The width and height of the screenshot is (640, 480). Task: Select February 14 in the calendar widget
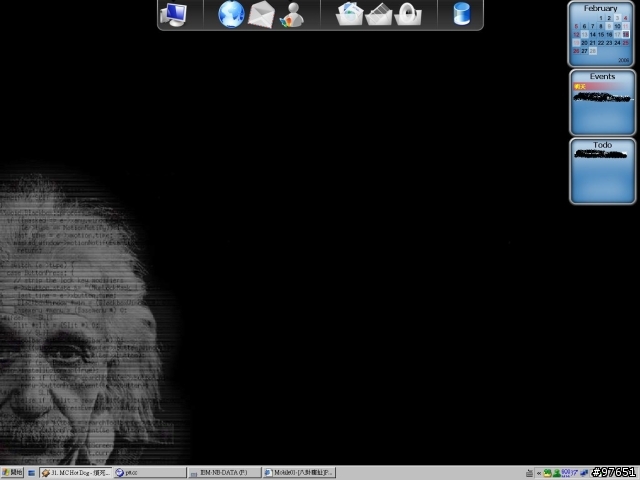pos(593,34)
